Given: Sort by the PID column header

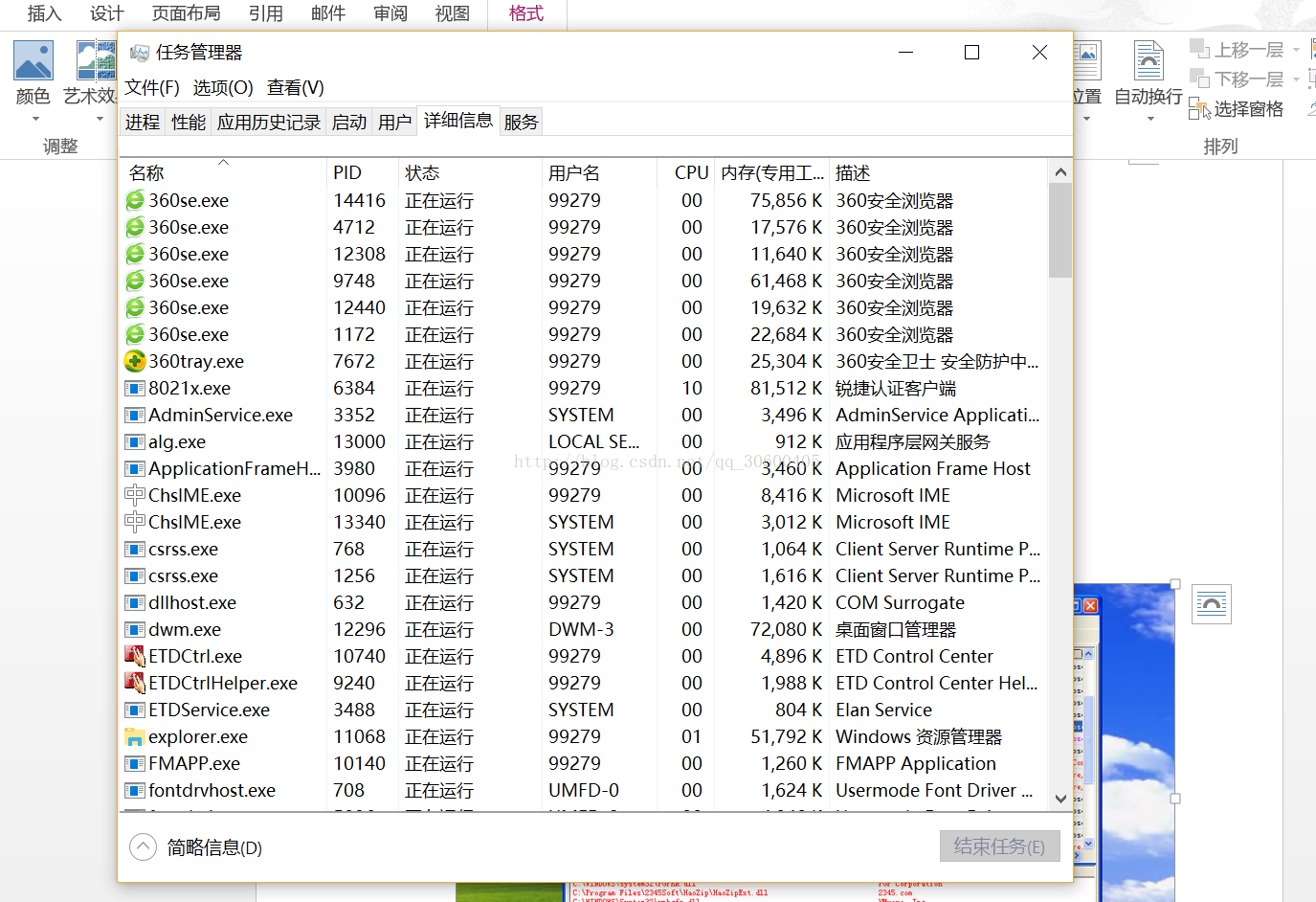Looking at the screenshot, I should coord(347,172).
